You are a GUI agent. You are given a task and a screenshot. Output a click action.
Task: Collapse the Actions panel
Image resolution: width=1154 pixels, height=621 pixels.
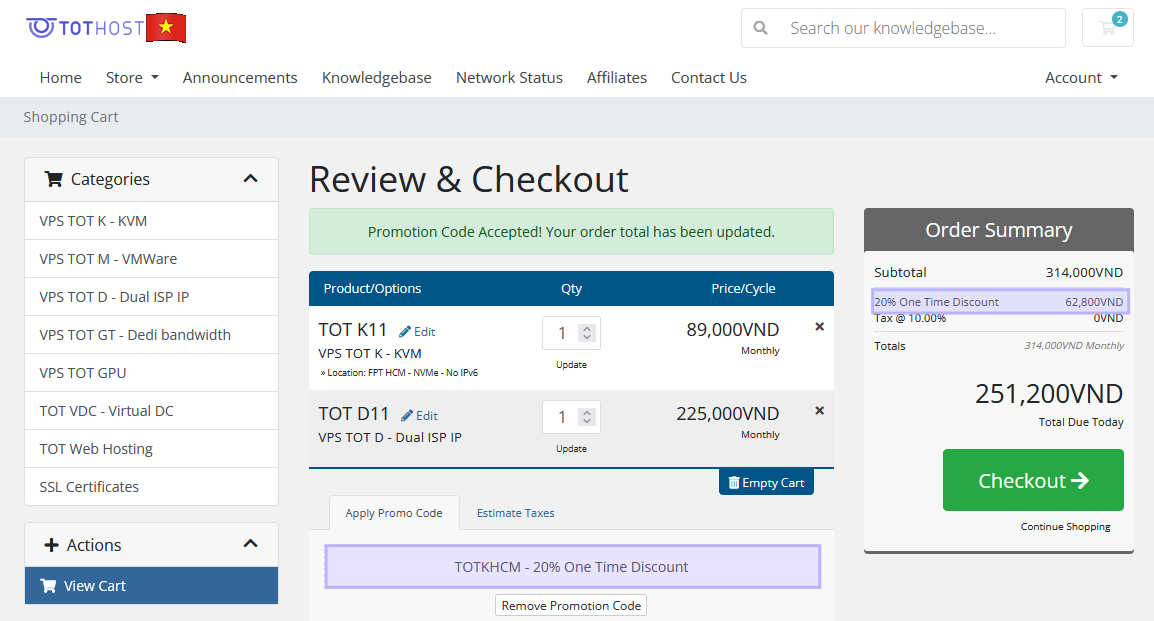pos(250,544)
